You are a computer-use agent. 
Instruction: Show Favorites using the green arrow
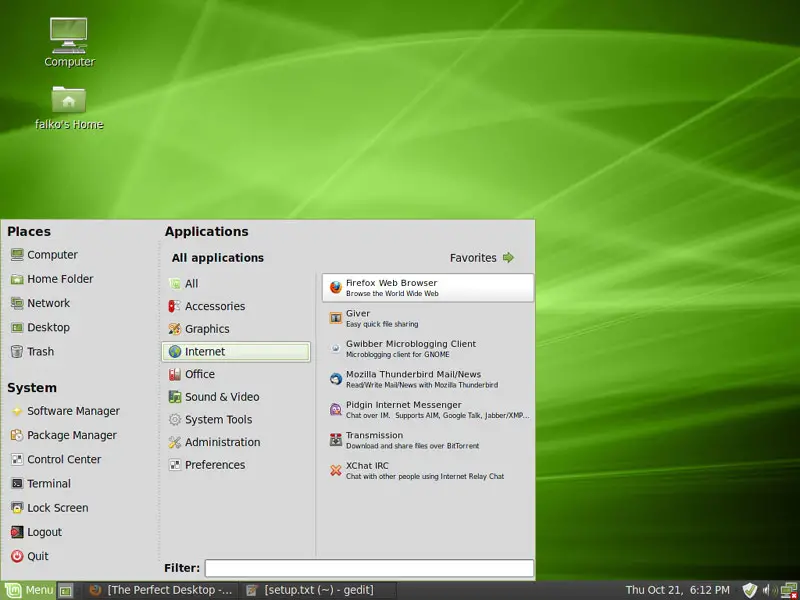(x=508, y=258)
